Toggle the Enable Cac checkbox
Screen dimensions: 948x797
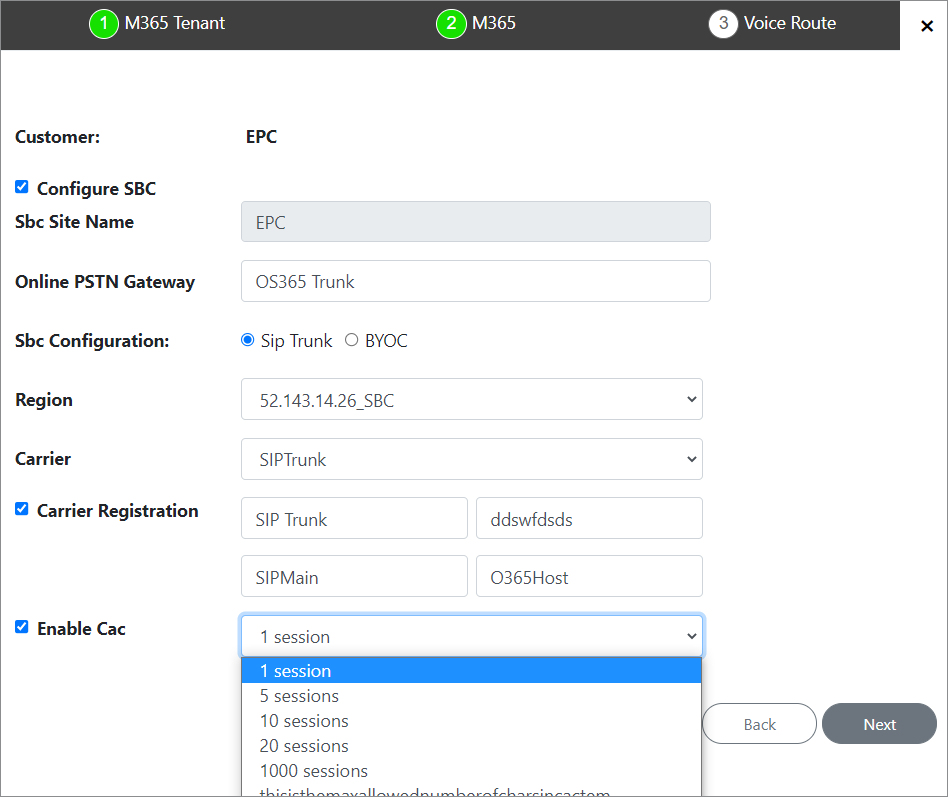point(21,626)
